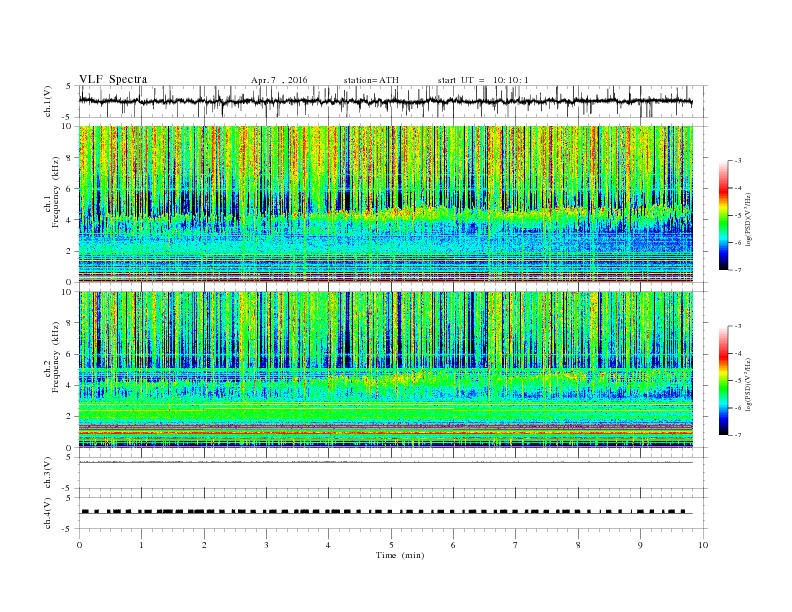The width and height of the screenshot is (792, 612).
Task: Click the log(PSD) label beside lower colorbar
Action: pos(748,384)
